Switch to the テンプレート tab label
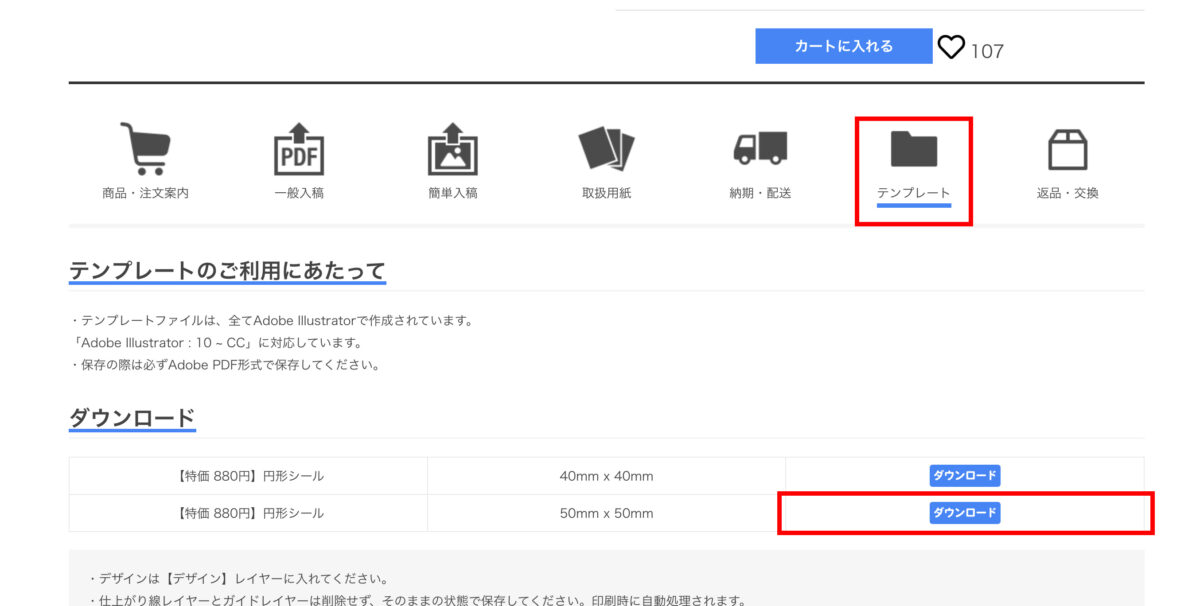Image resolution: width=1200 pixels, height=606 pixels. click(914, 193)
